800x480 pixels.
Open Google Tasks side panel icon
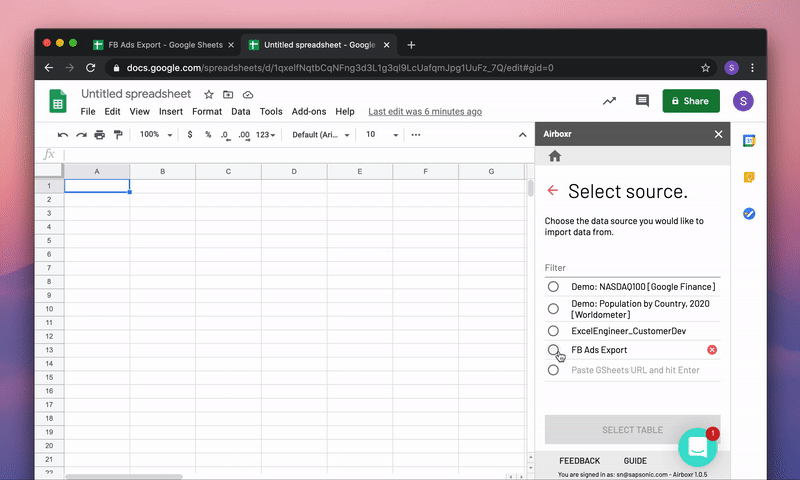coord(748,214)
